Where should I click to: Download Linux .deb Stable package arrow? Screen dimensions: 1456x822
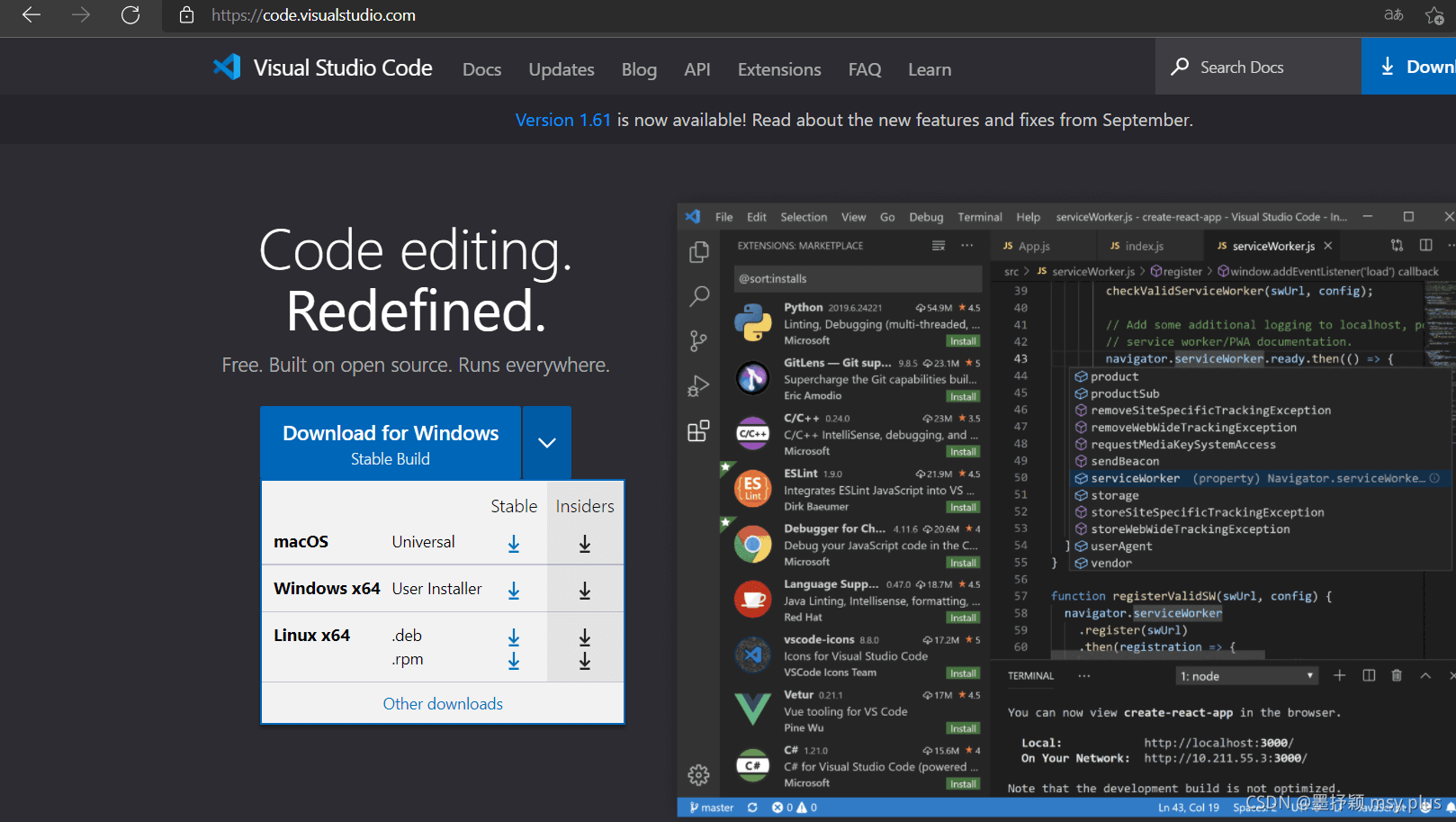[x=514, y=637]
